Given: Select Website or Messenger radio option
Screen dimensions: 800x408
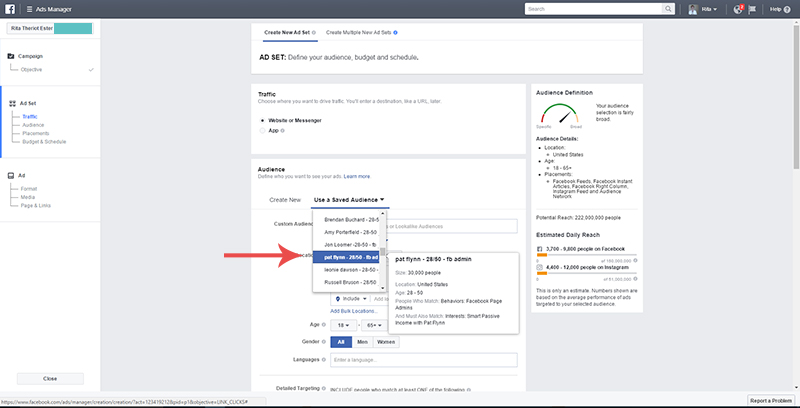Looking at the screenshot, I should 263,120.
